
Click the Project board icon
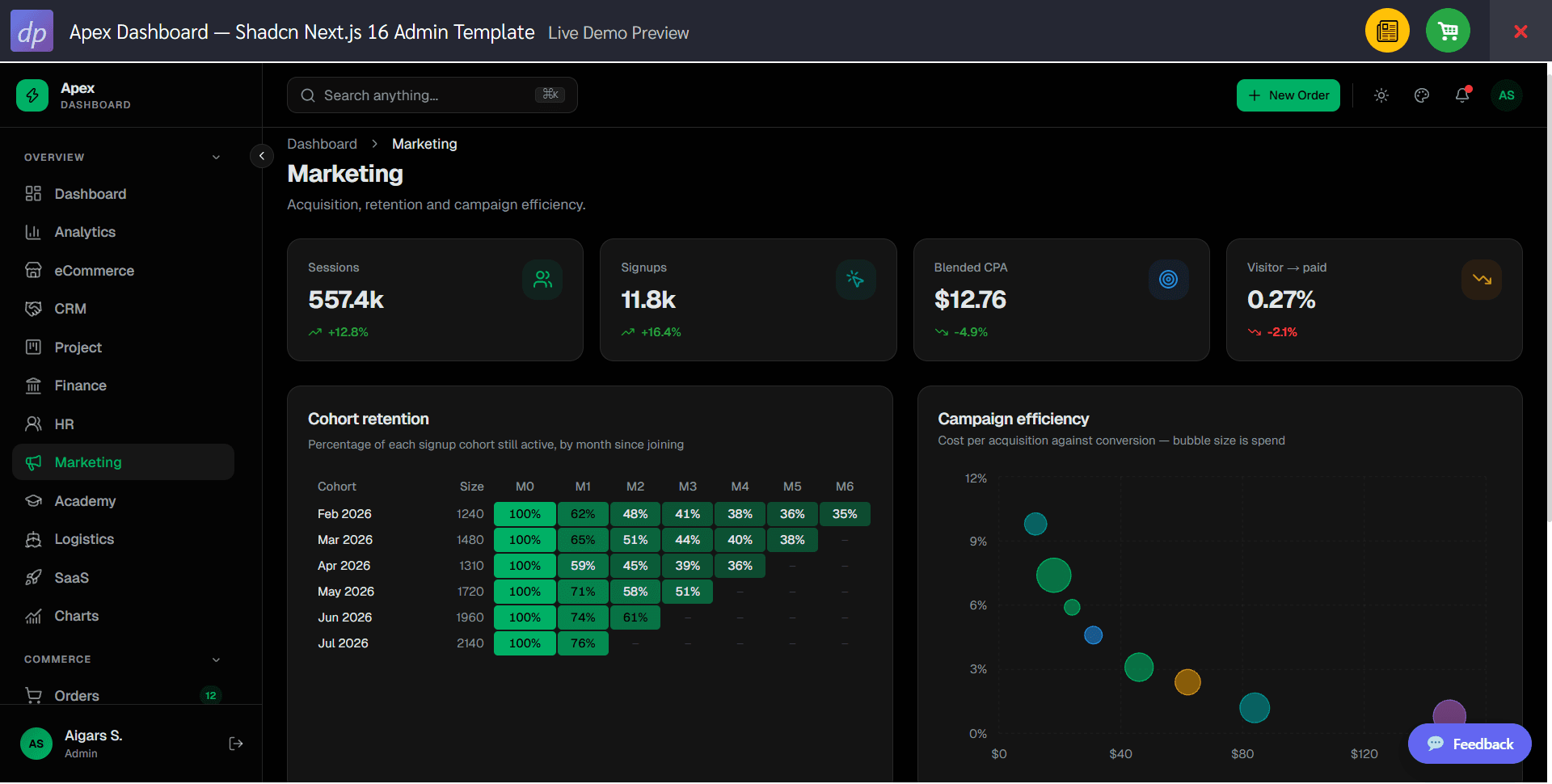33,348
